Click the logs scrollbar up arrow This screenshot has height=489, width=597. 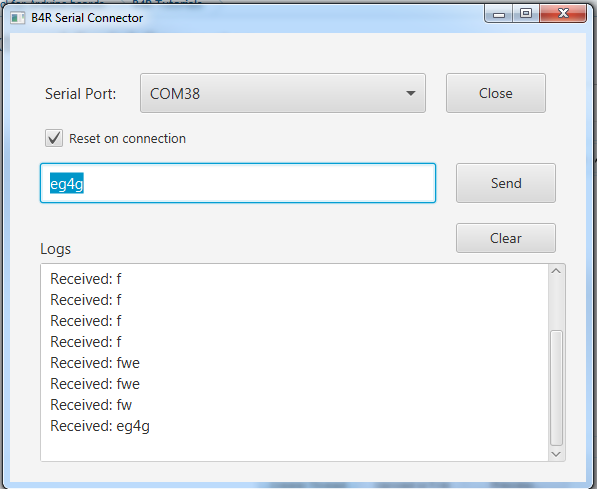click(556, 271)
